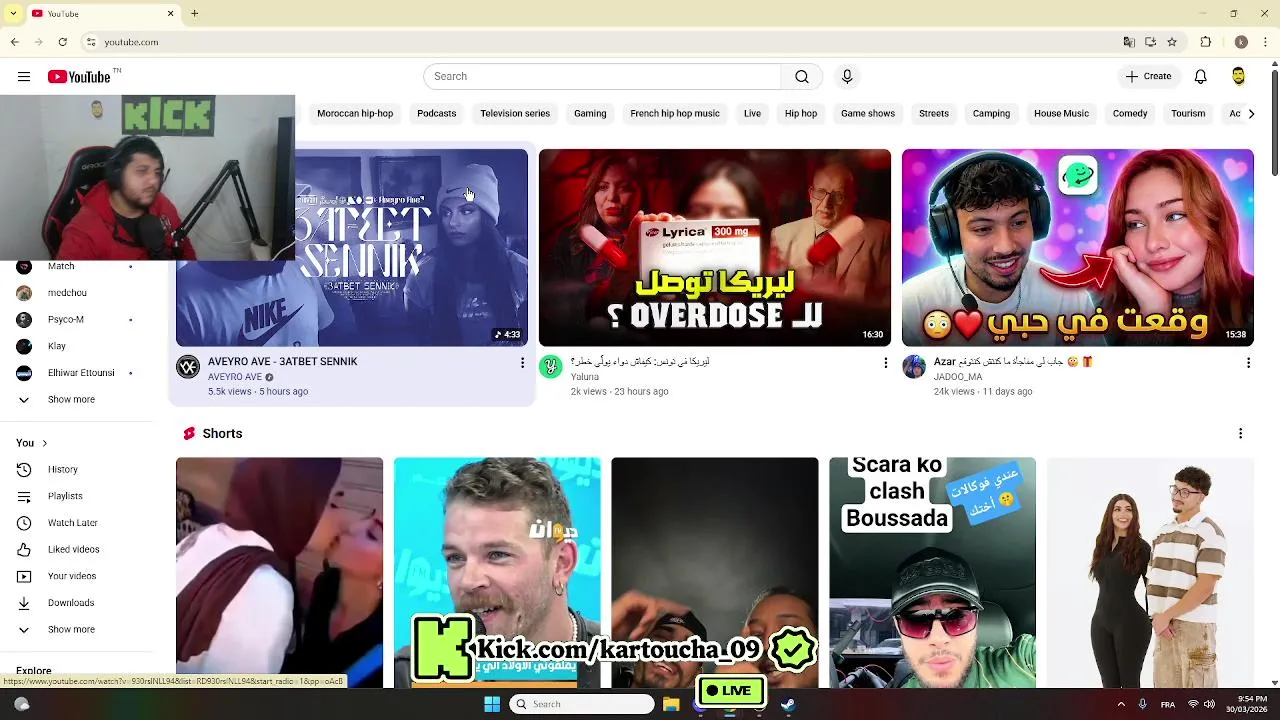Open Liked videos in the sidebar
Screen dimensions: 1280x720
[73, 549]
